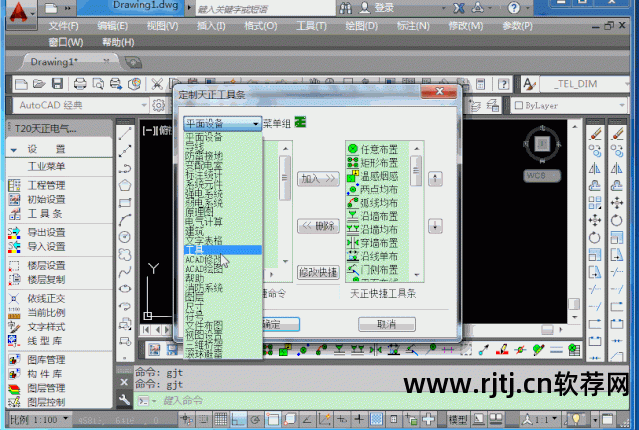This screenshot has width=639, height=430.
Task: Open the _TEL_DIM text style dropdown
Action: (x=586, y=84)
